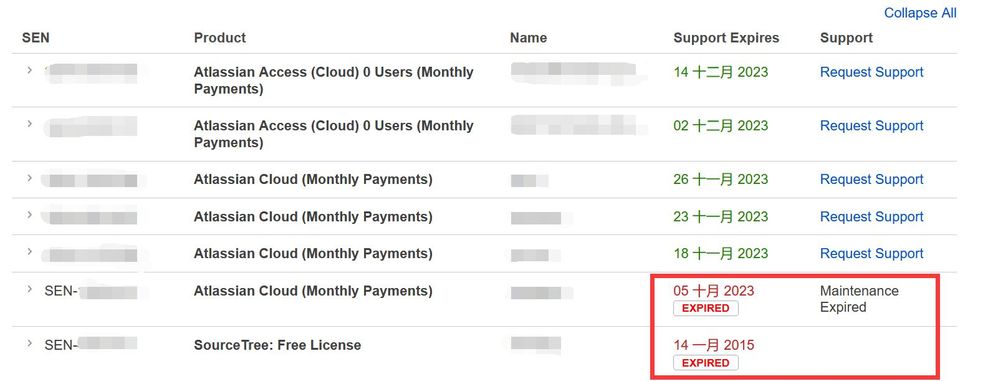The width and height of the screenshot is (998, 381).
Task: Expand the row expiring 05 十月 2023
Action: point(29,289)
